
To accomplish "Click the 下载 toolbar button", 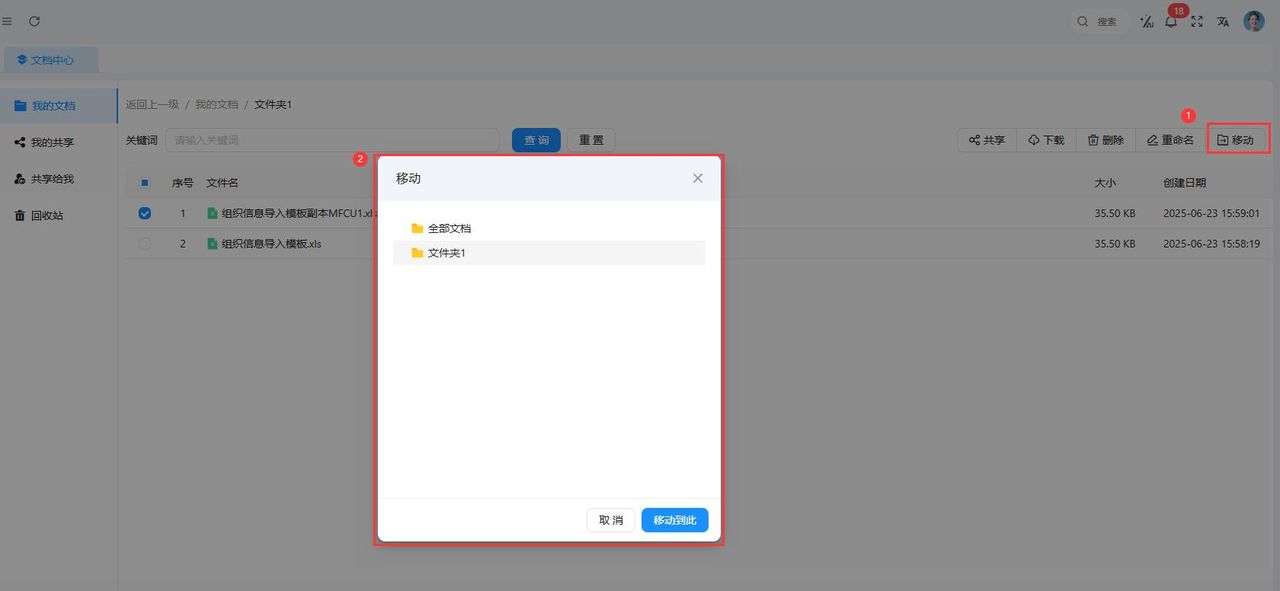I will [x=1046, y=140].
